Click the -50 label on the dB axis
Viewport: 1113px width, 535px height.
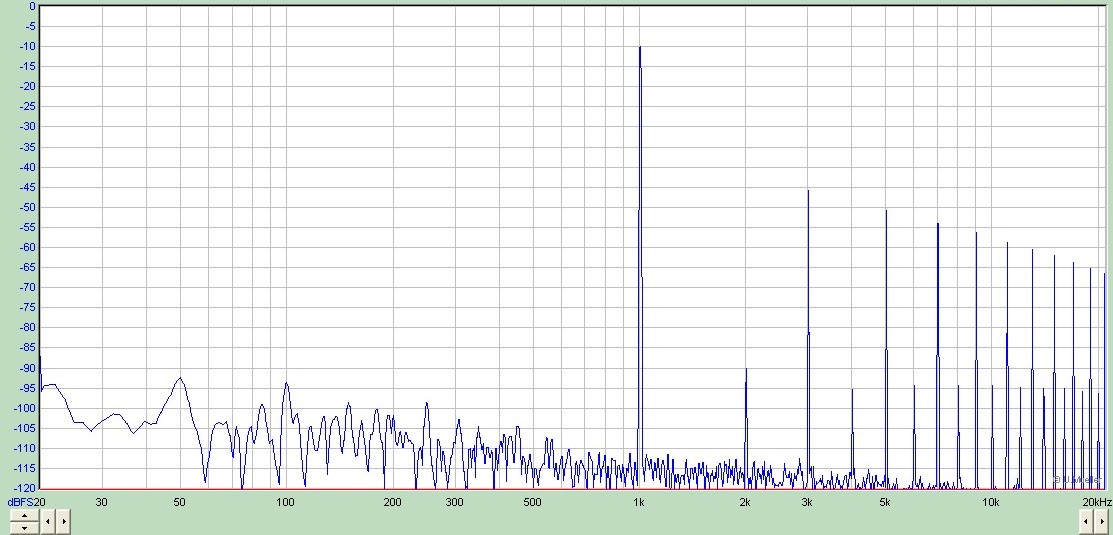coord(27,207)
